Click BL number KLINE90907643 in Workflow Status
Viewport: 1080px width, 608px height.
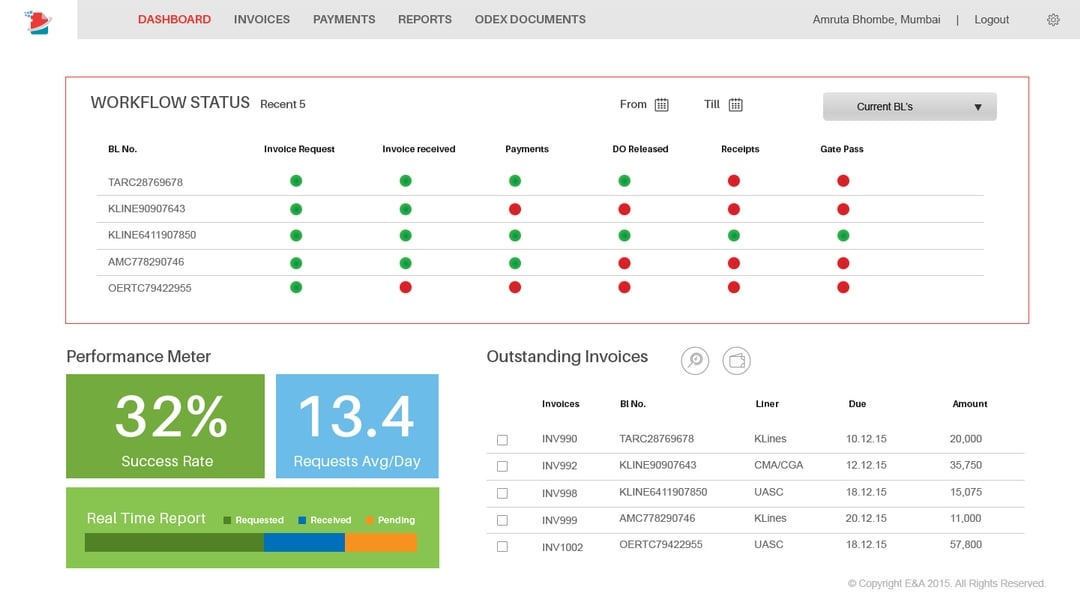(x=146, y=209)
